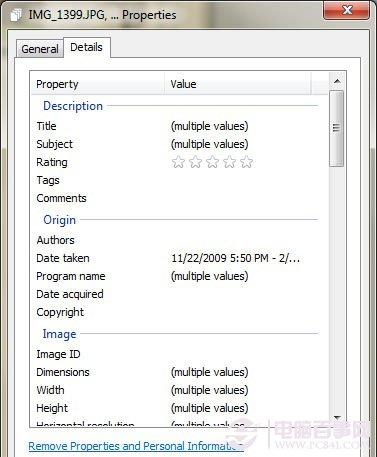Screen dimensions: 377x457
Task: Select the Rating property label
Action: tap(52, 162)
